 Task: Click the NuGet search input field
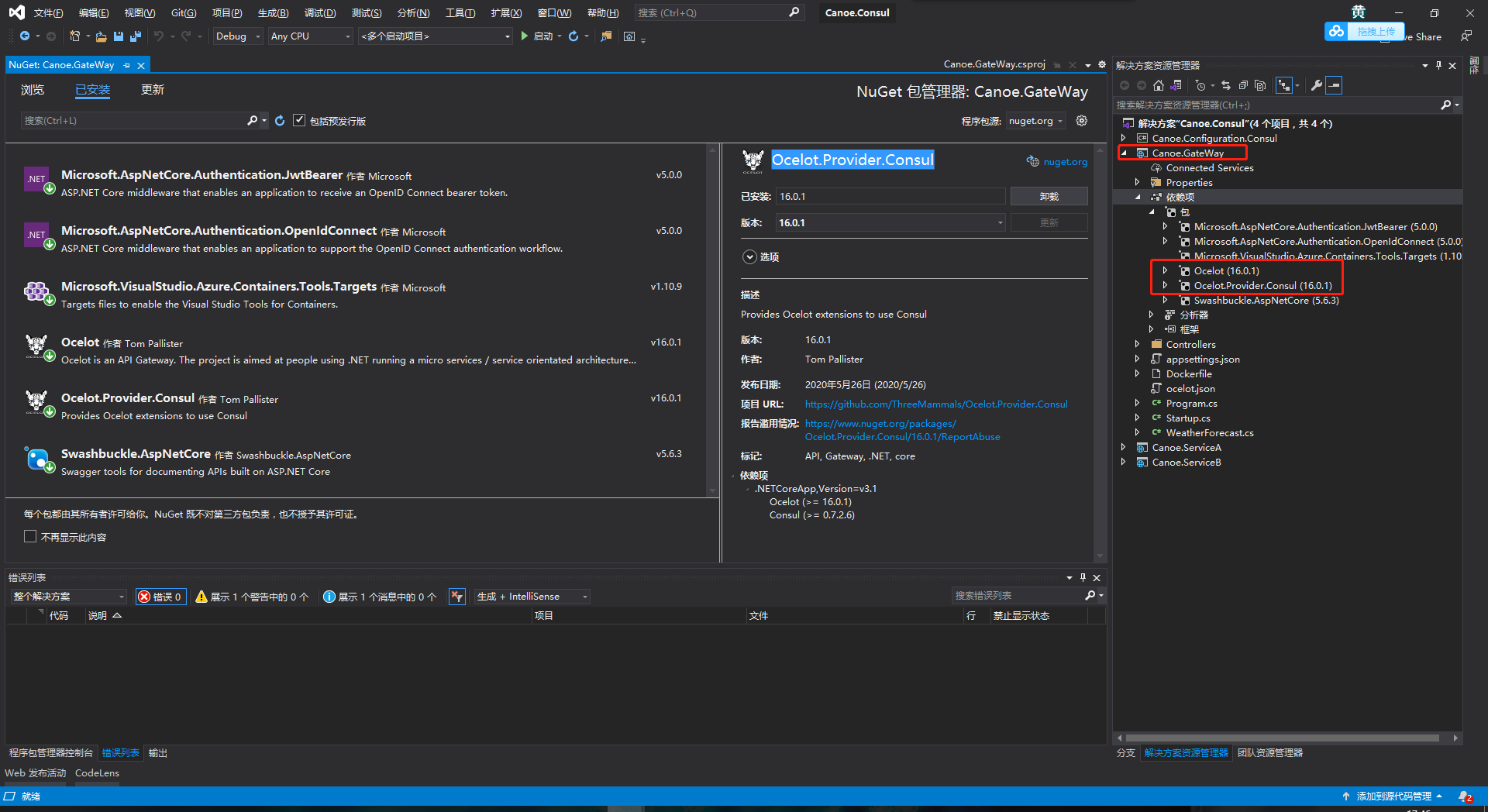(x=133, y=121)
